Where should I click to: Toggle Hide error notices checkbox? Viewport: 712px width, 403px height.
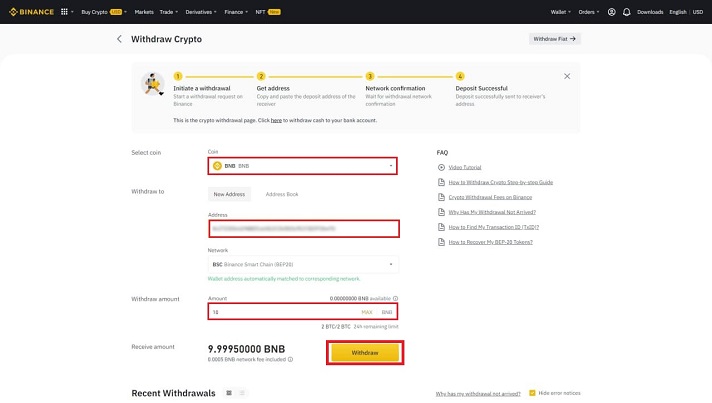tap(532, 393)
